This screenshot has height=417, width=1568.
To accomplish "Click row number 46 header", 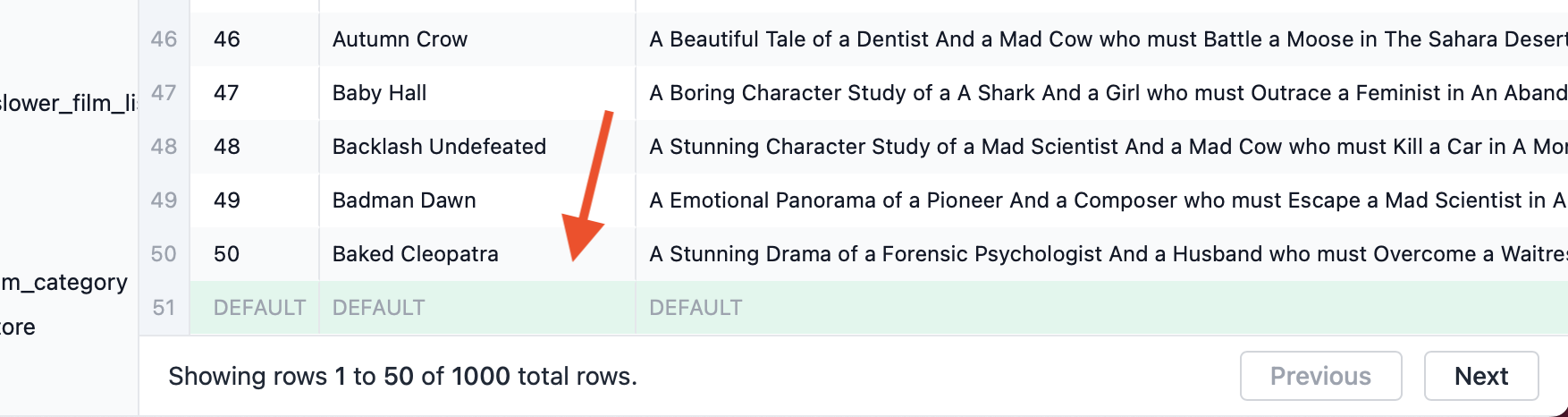I will click(x=164, y=39).
